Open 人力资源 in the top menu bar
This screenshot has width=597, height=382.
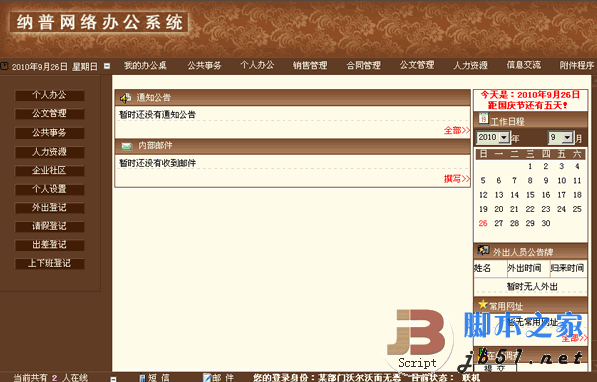pyautogui.click(x=470, y=66)
